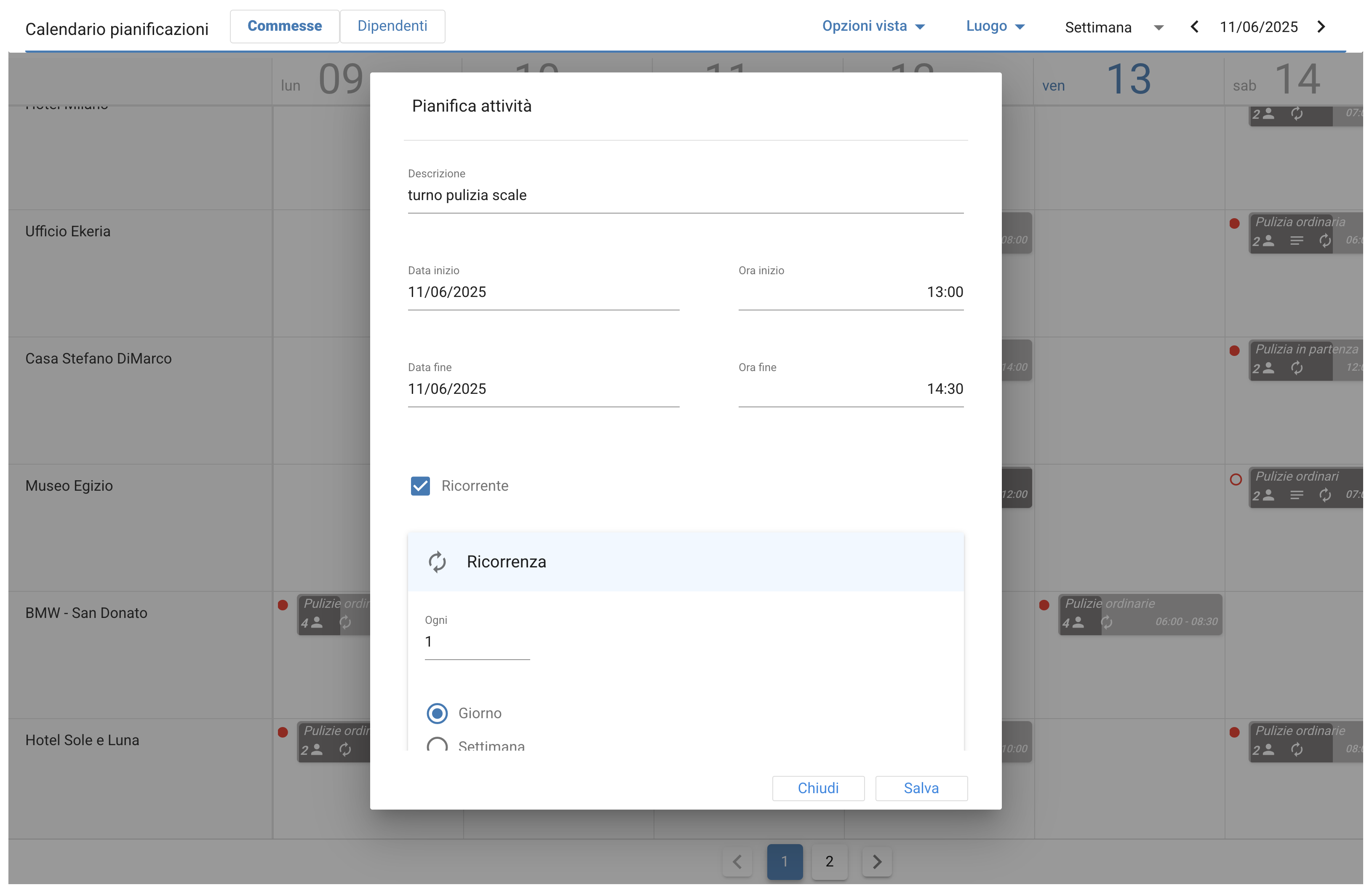This screenshot has width=1372, height=893.
Task: Click notes icon on Saturday Ufficio Ekeria event
Action: point(1297,241)
